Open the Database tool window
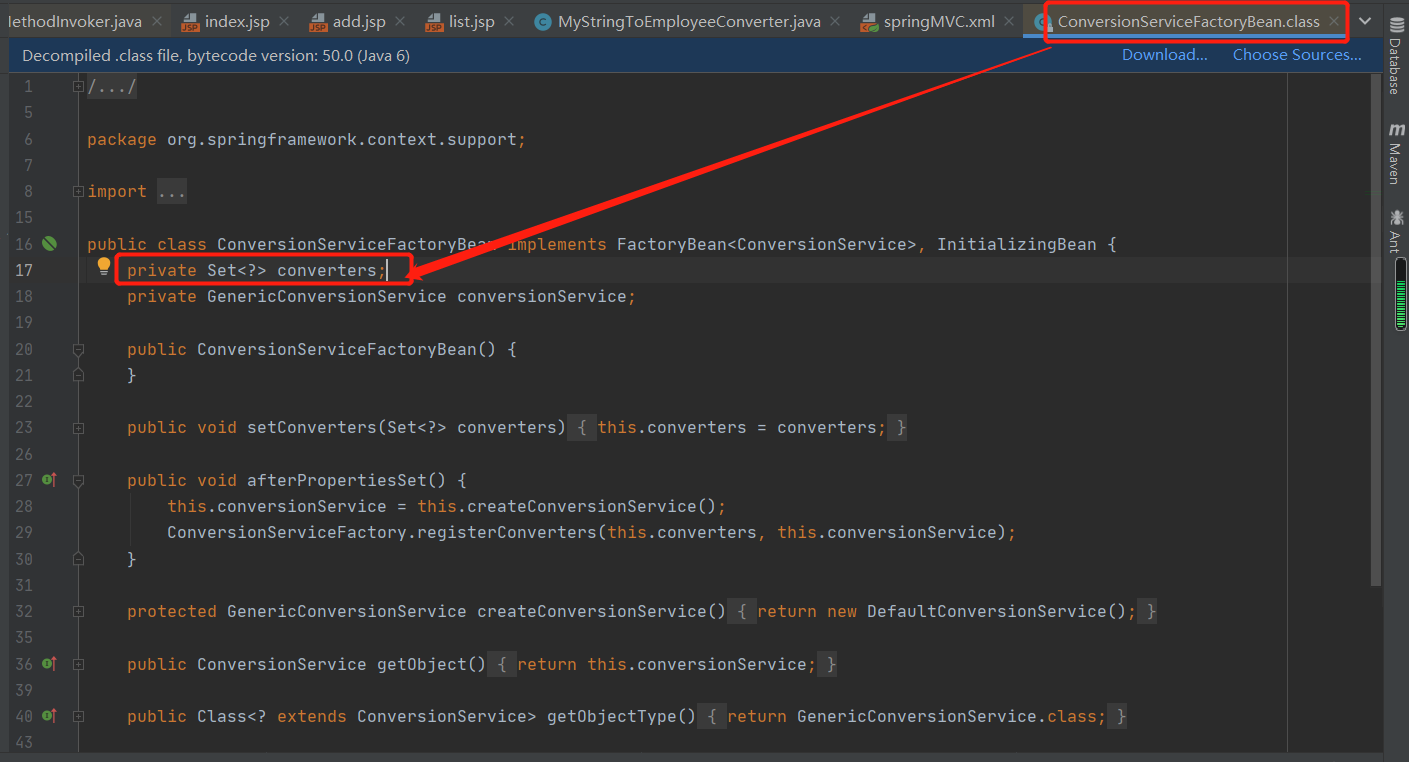1409x762 pixels. pyautogui.click(x=1395, y=56)
